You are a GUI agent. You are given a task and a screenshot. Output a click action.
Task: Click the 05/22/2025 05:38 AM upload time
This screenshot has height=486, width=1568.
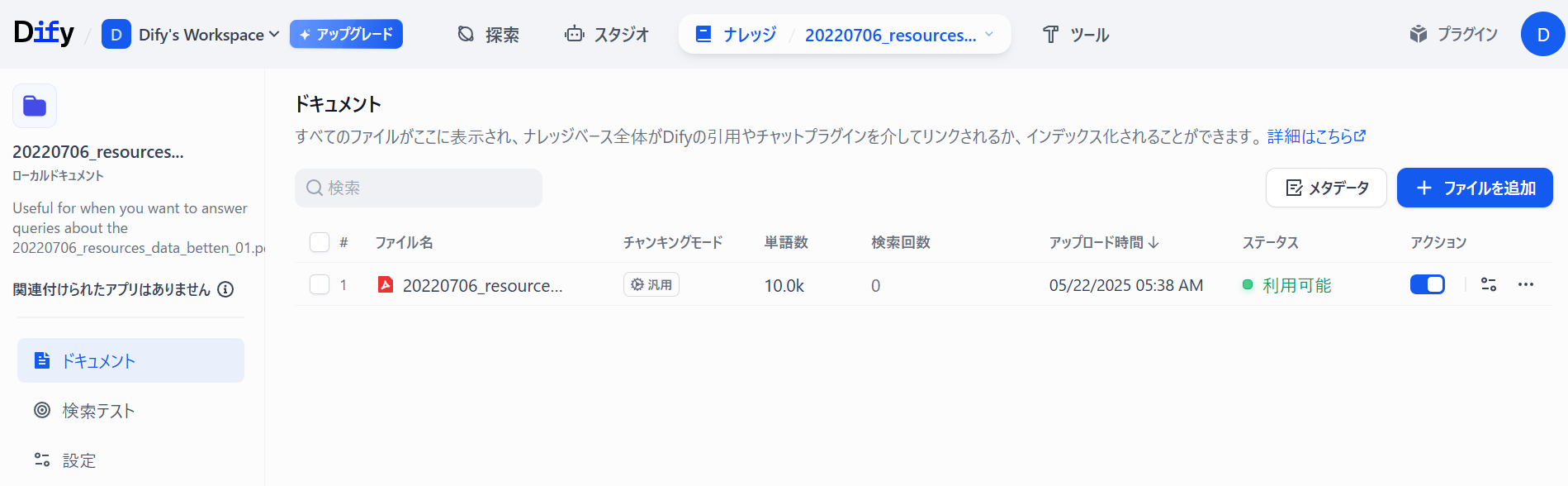tap(1125, 285)
